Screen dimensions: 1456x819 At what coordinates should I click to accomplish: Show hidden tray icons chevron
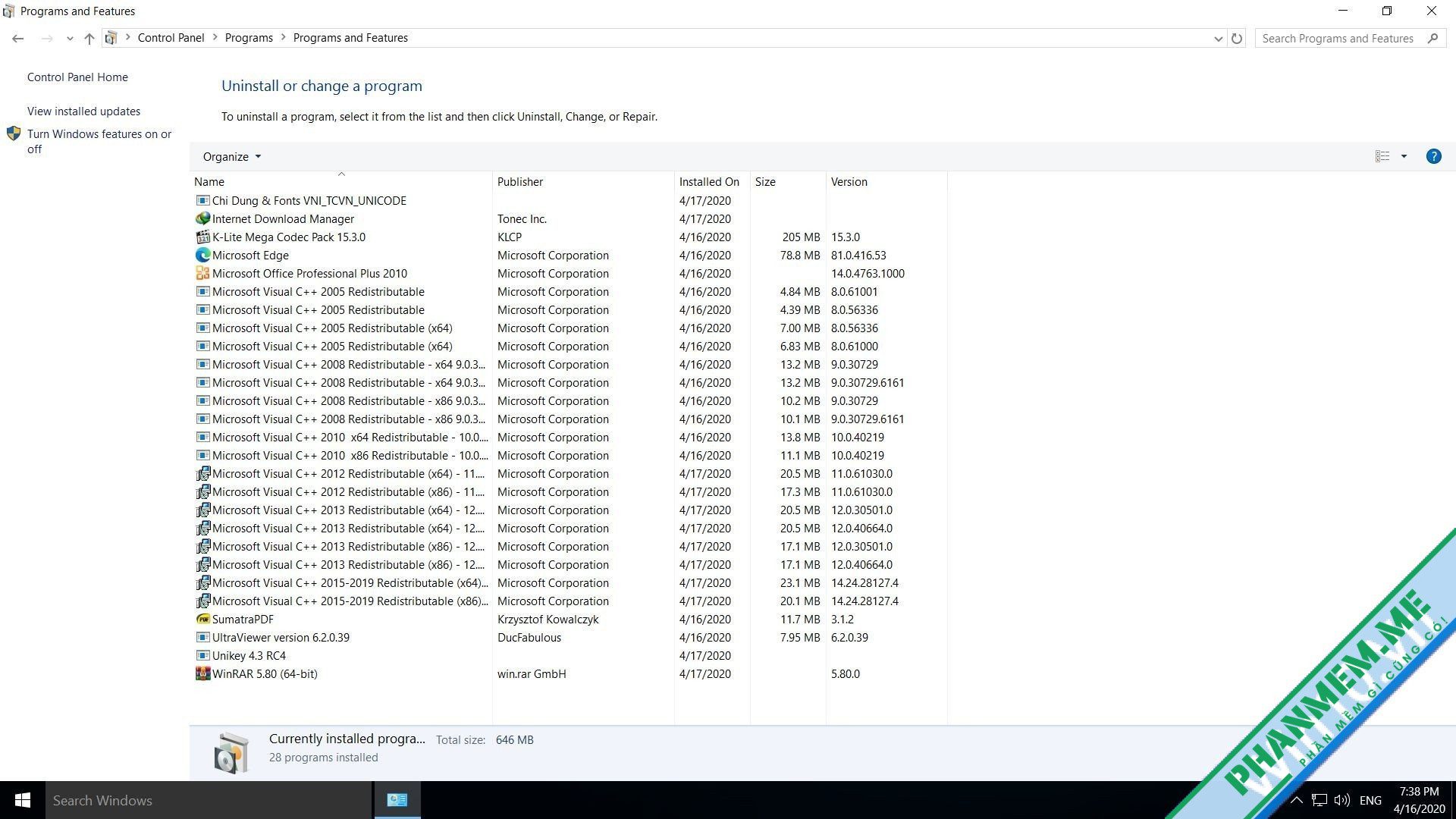pyautogui.click(x=1297, y=800)
